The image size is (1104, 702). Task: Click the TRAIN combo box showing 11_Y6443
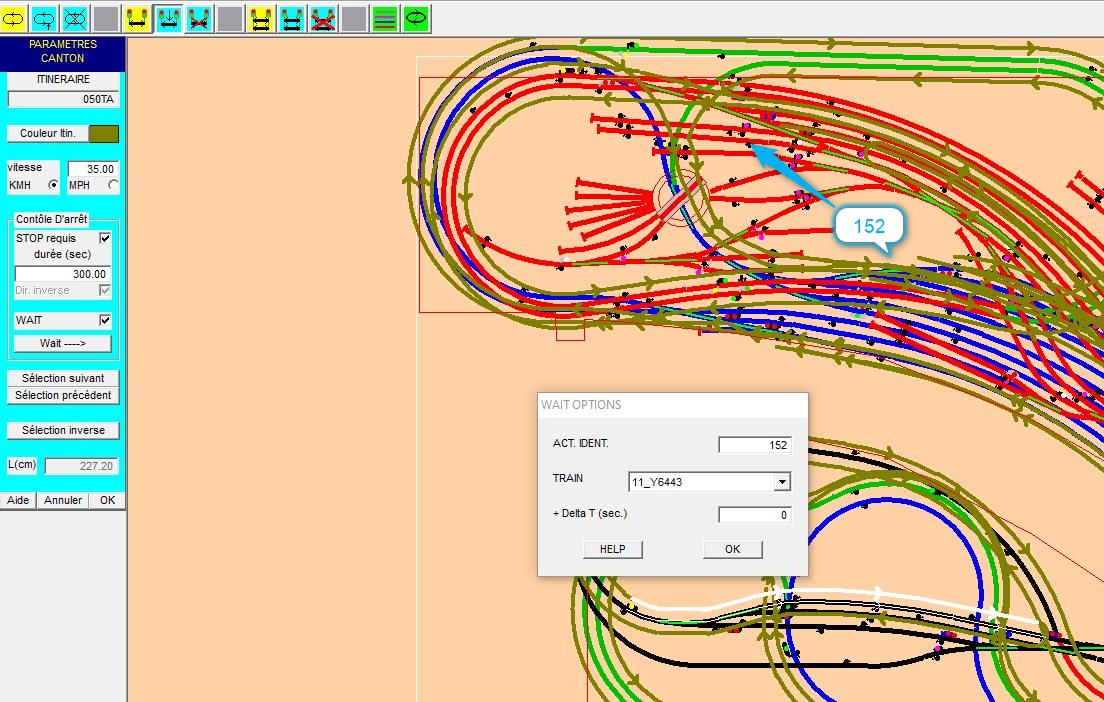[709, 482]
